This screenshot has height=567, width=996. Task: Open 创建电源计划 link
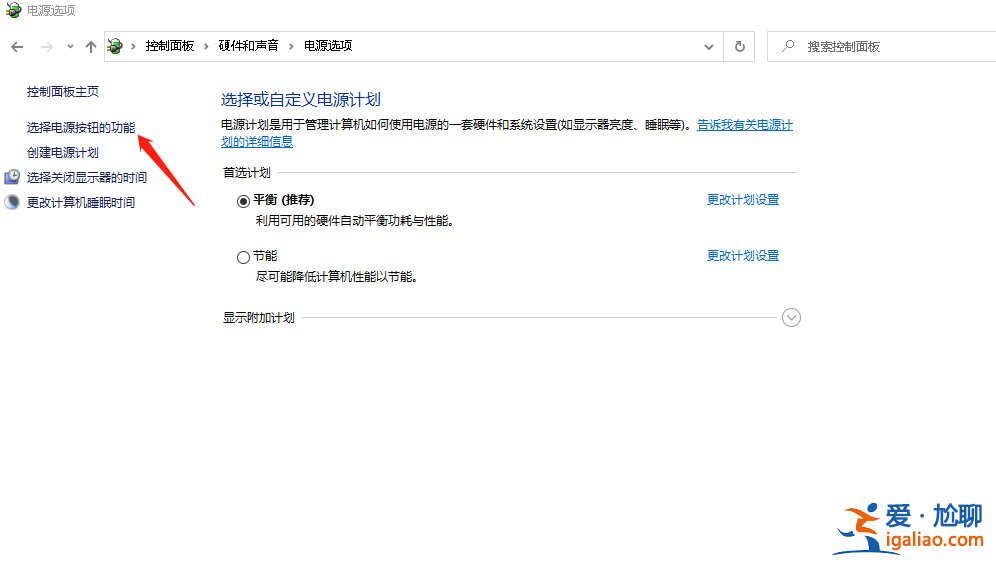63,152
